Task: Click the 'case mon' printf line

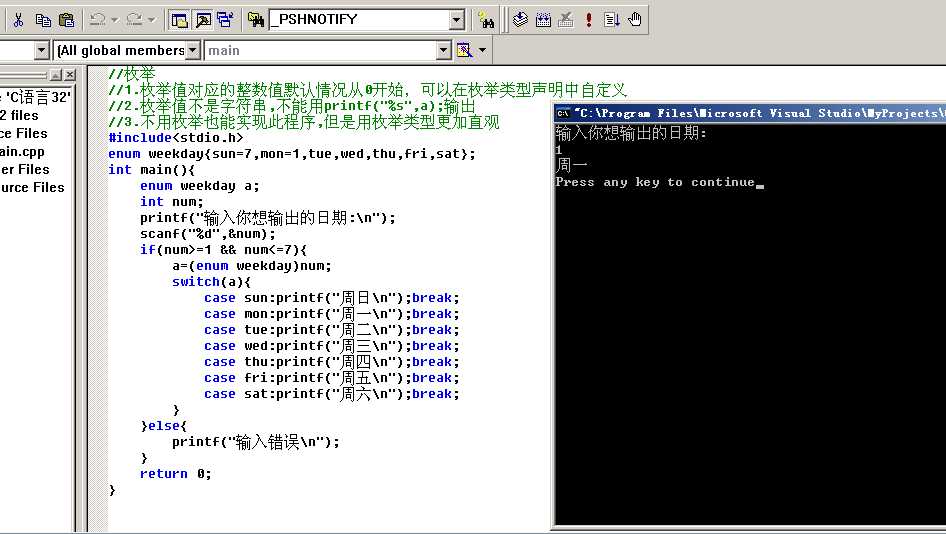Action: pyautogui.click(x=332, y=313)
